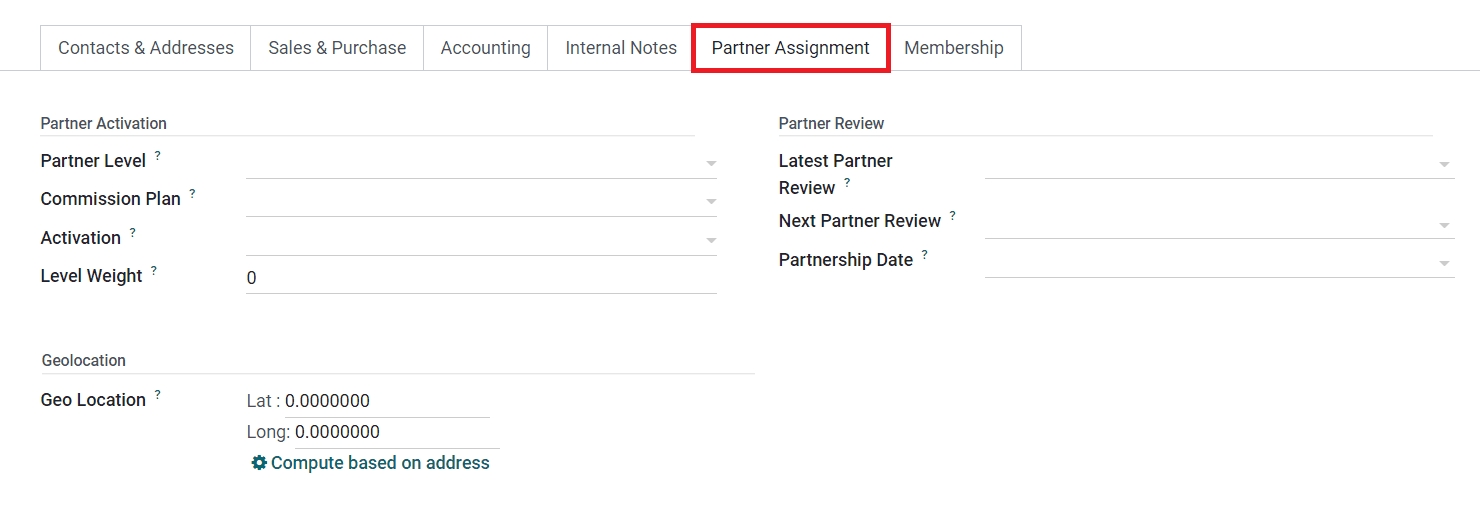
Task: Click the help icon beside Next Partner Review
Action: coord(952,216)
